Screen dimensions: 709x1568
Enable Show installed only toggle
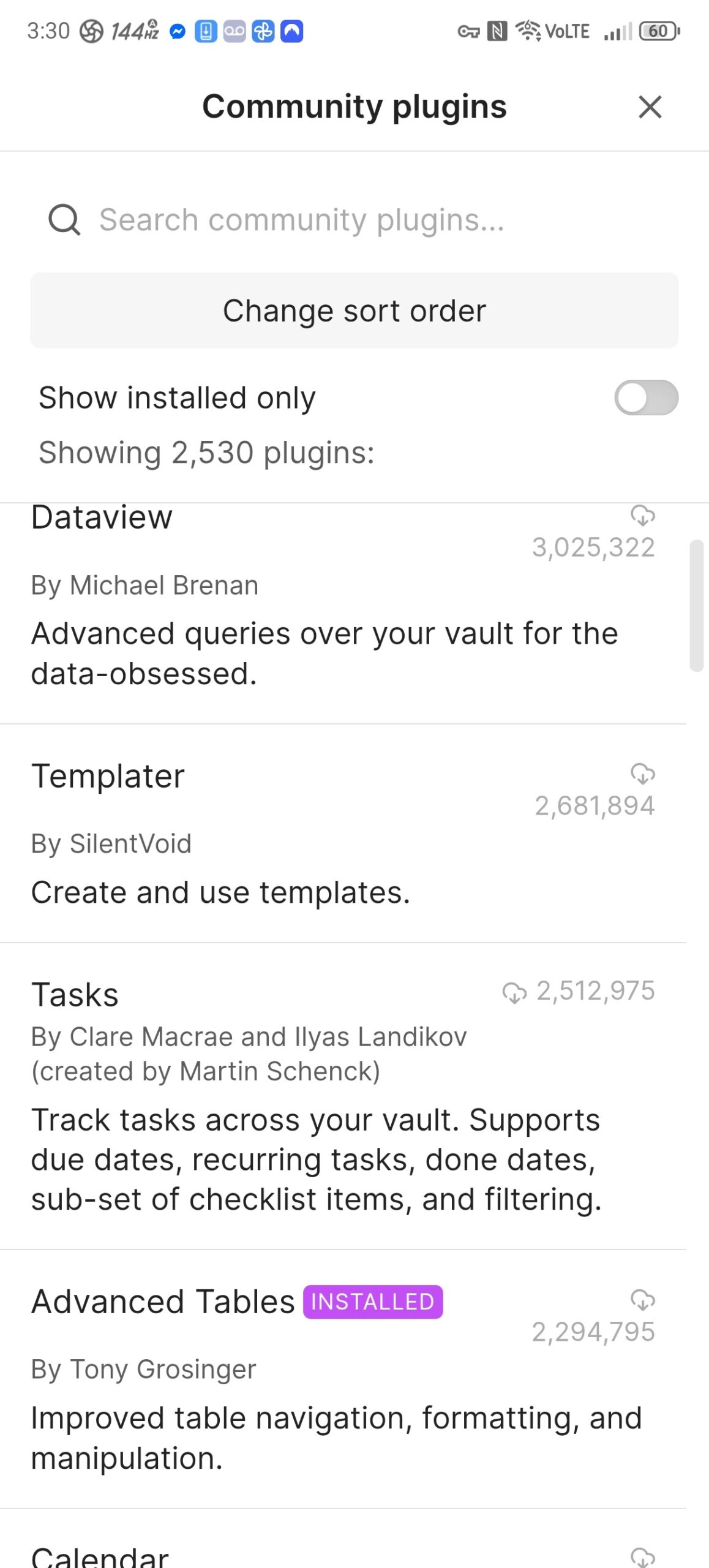[x=646, y=398]
